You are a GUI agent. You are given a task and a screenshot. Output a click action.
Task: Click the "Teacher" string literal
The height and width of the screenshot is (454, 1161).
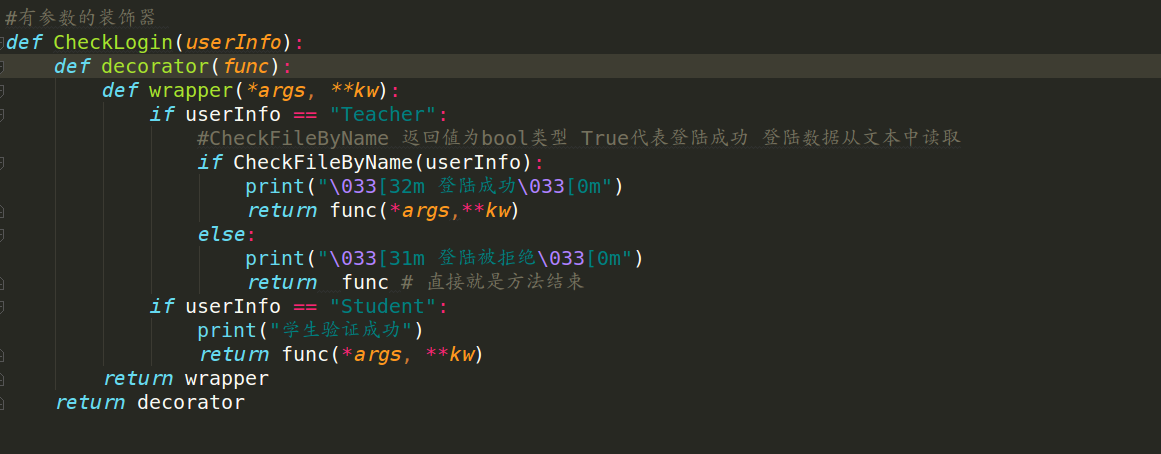(384, 115)
